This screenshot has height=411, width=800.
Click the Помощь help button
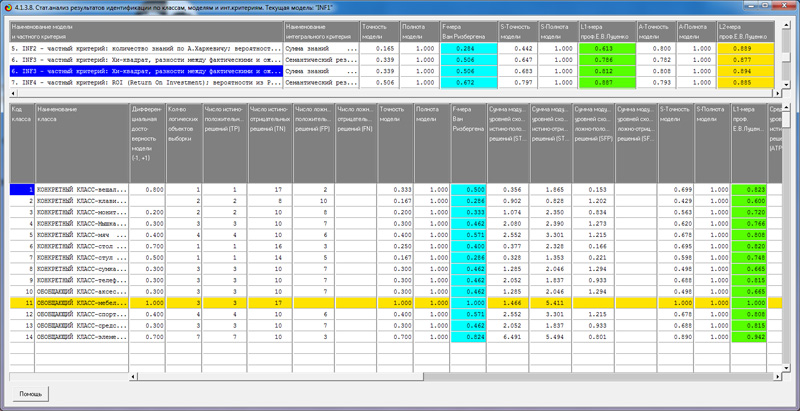31,394
